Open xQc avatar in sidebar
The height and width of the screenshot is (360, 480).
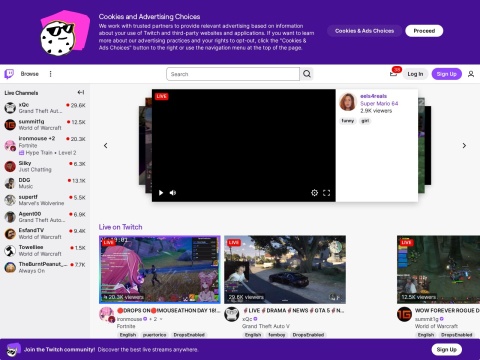10,108
